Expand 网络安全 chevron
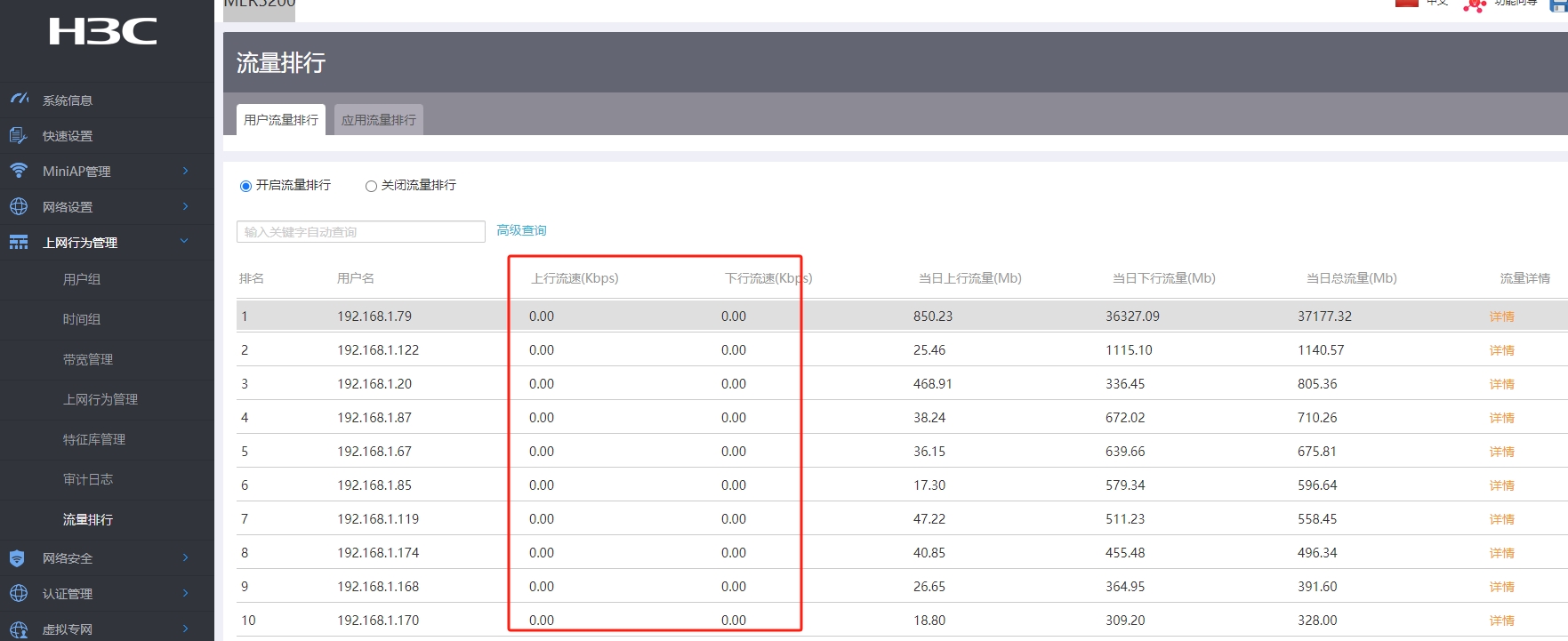Image resolution: width=1568 pixels, height=641 pixels. 186,557
